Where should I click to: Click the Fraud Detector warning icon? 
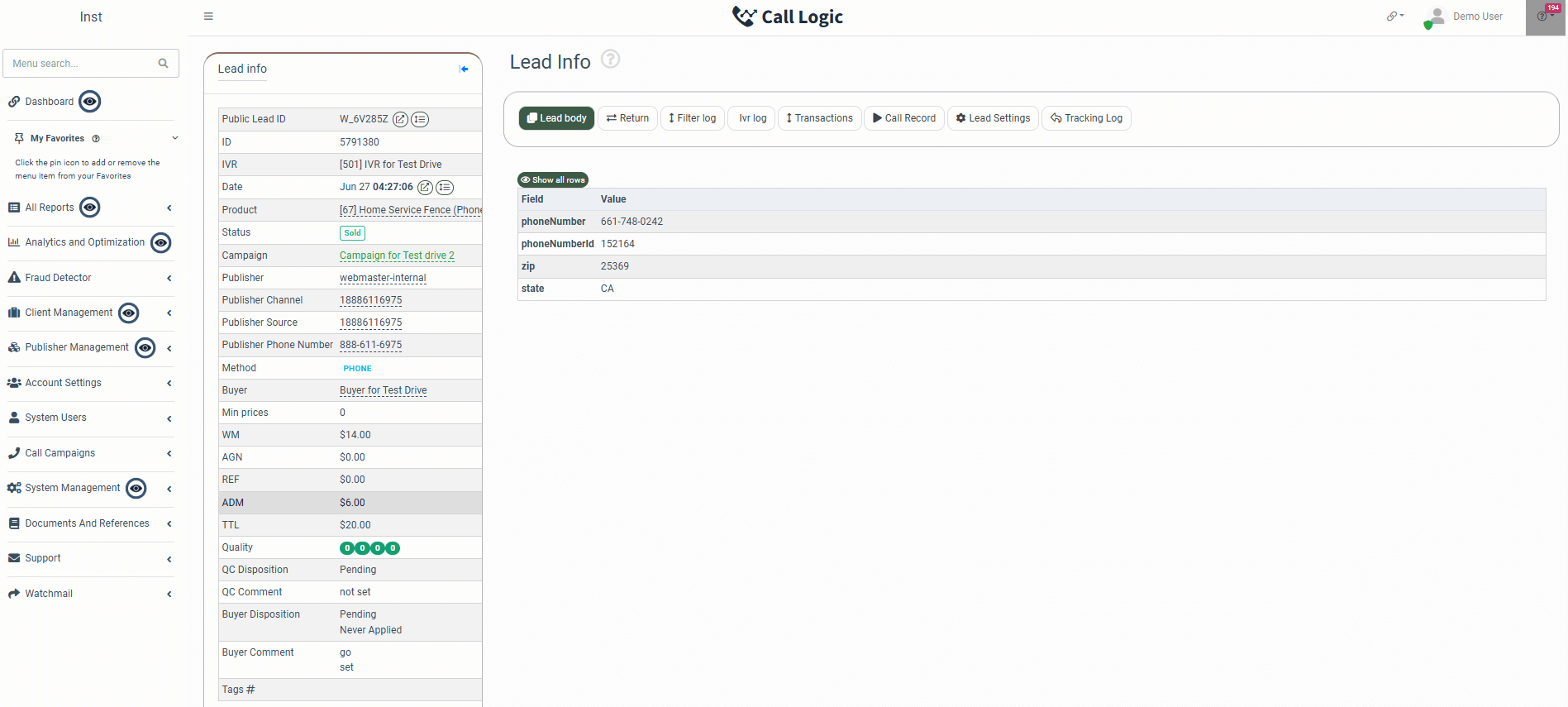14,278
